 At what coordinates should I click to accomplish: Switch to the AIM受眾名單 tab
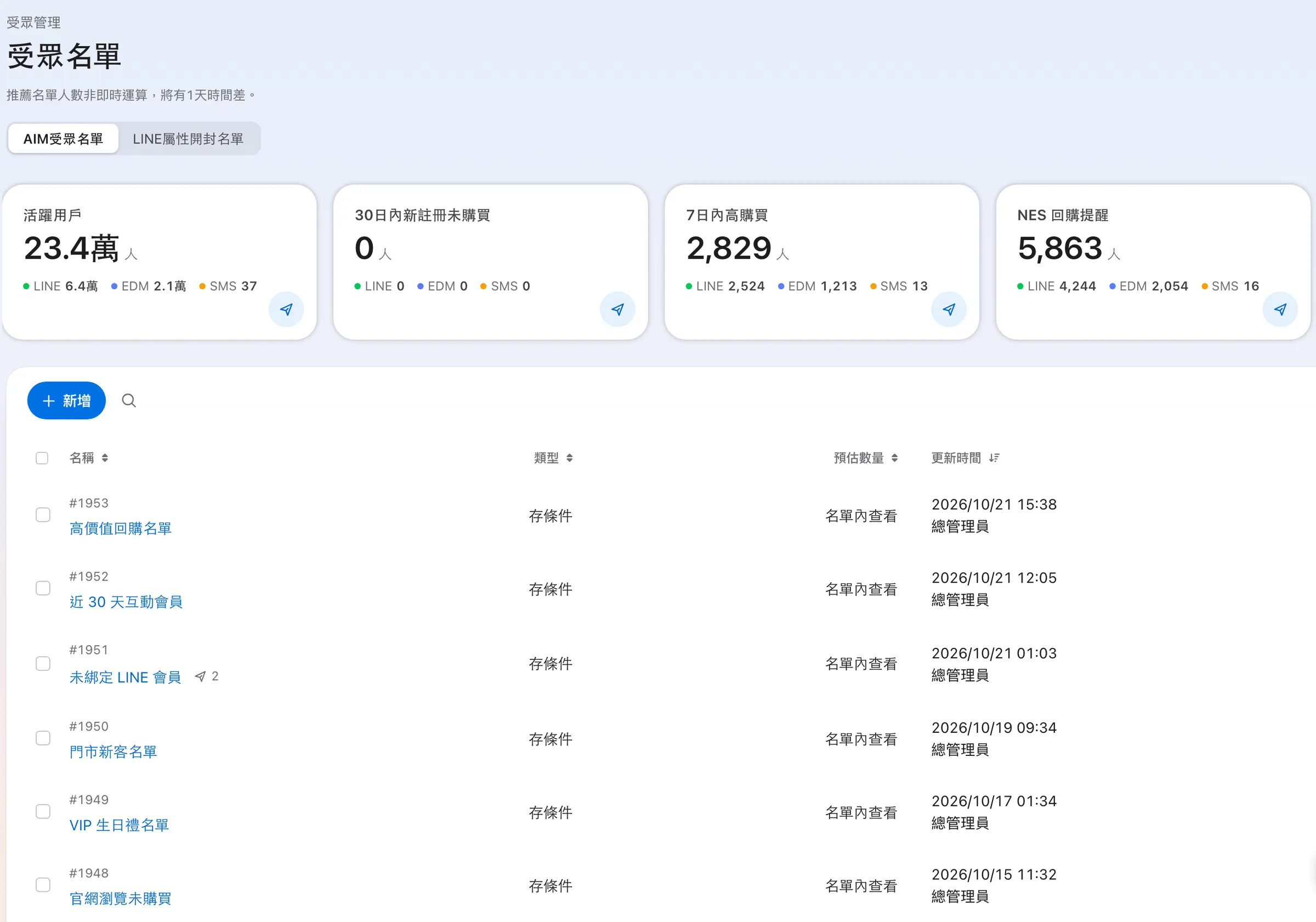[63, 139]
